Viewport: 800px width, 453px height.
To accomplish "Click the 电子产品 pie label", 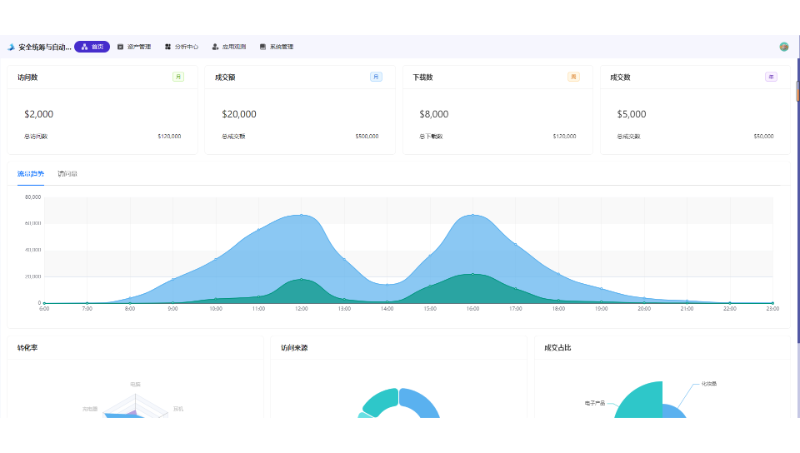I will 595,404.
